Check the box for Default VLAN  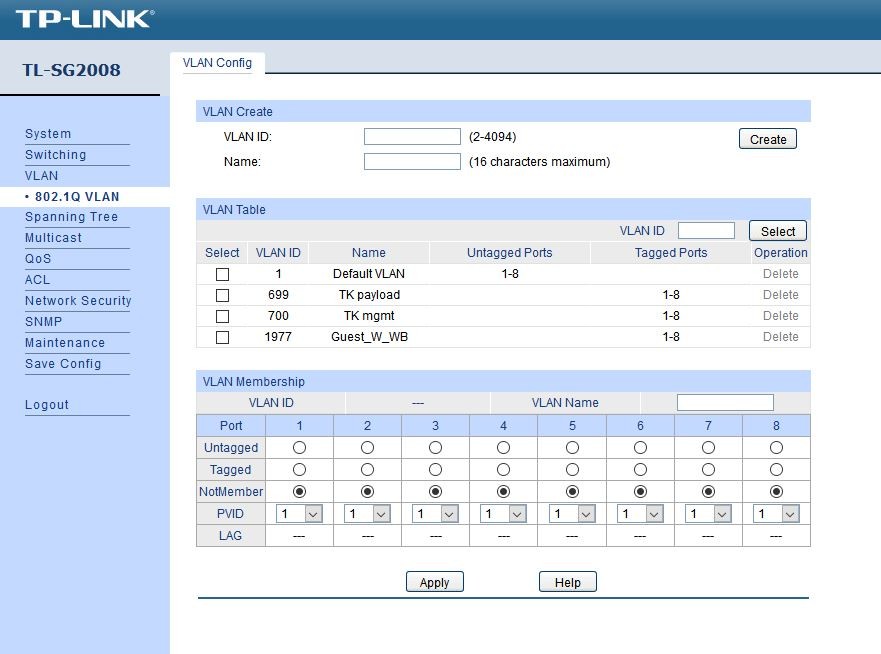click(x=222, y=273)
